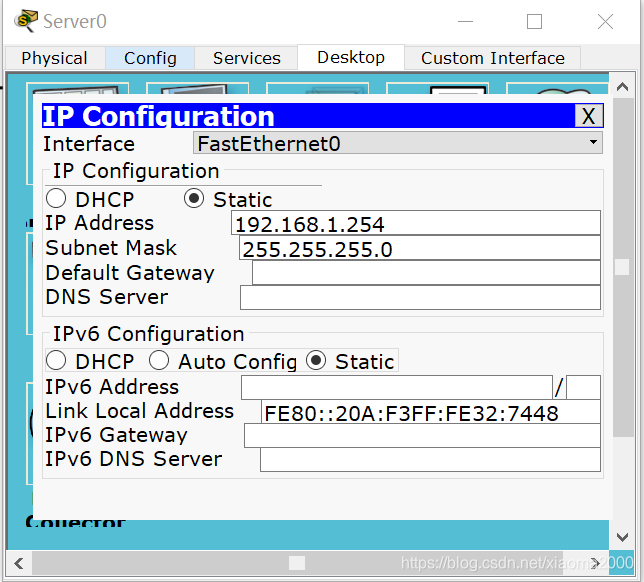Click the horizontal scrollbar thumb
This screenshot has height=582, width=644.
click(x=297, y=563)
